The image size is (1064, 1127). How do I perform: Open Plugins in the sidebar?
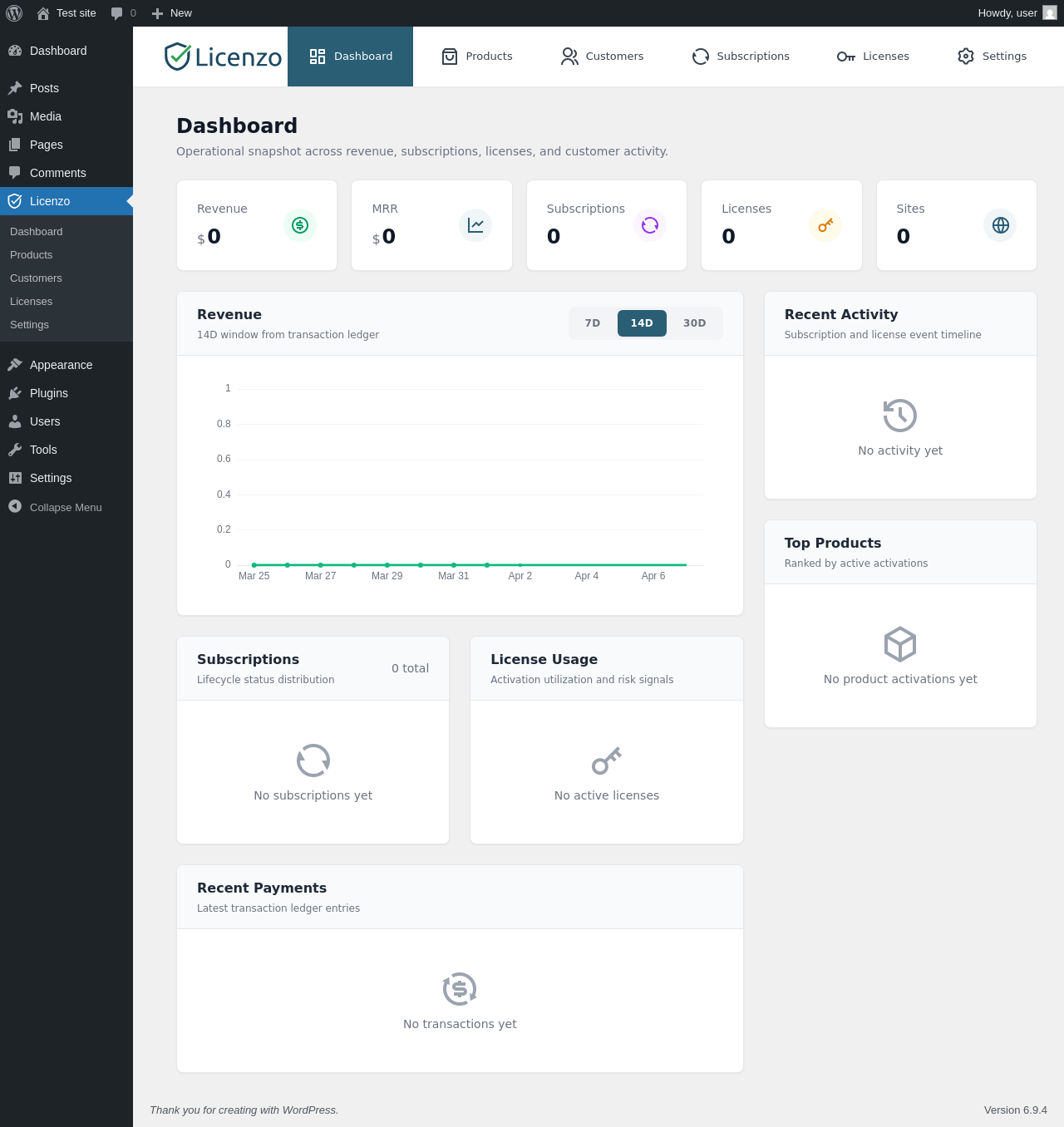point(66,393)
